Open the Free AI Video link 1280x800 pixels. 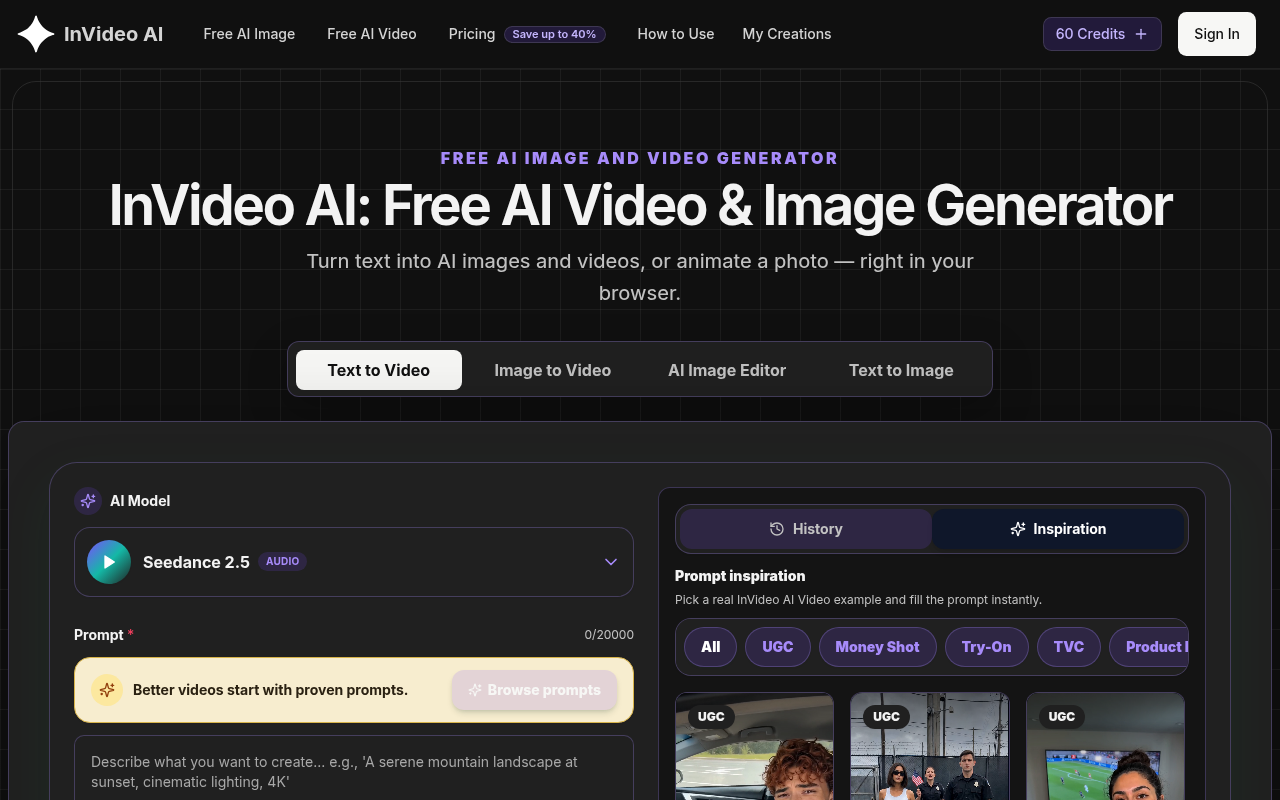point(372,34)
